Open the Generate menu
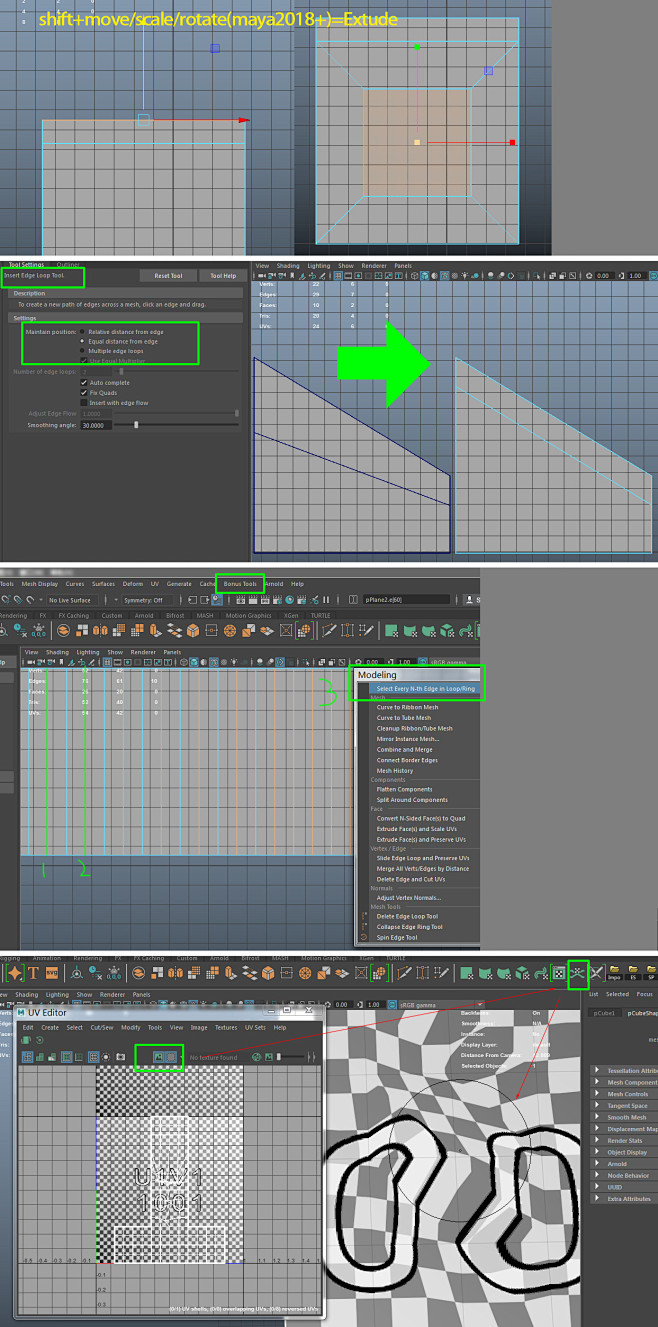This screenshot has width=658, height=1327. pos(179,584)
